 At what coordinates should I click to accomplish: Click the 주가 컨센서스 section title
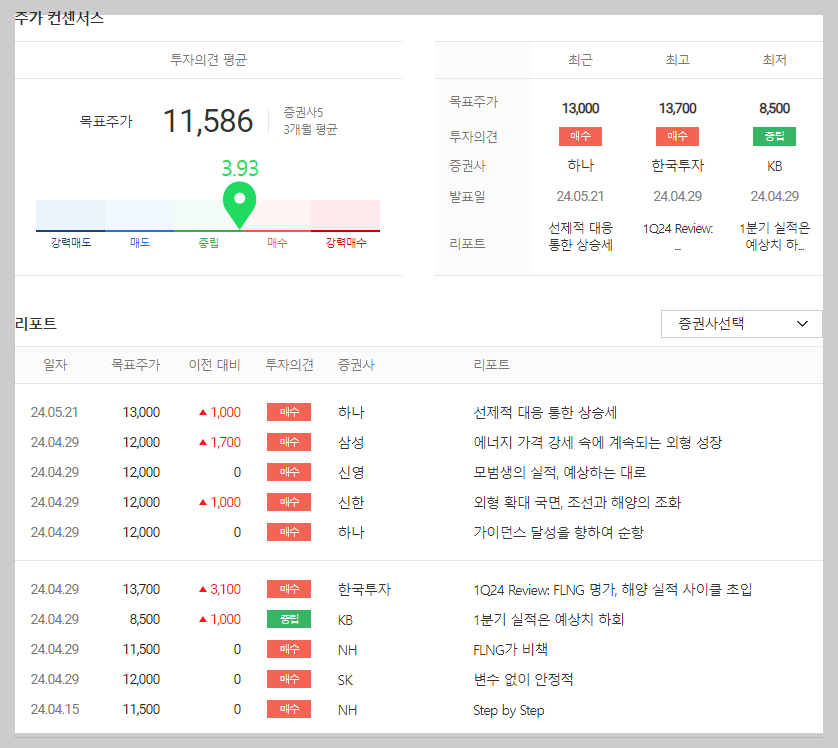pos(59,18)
